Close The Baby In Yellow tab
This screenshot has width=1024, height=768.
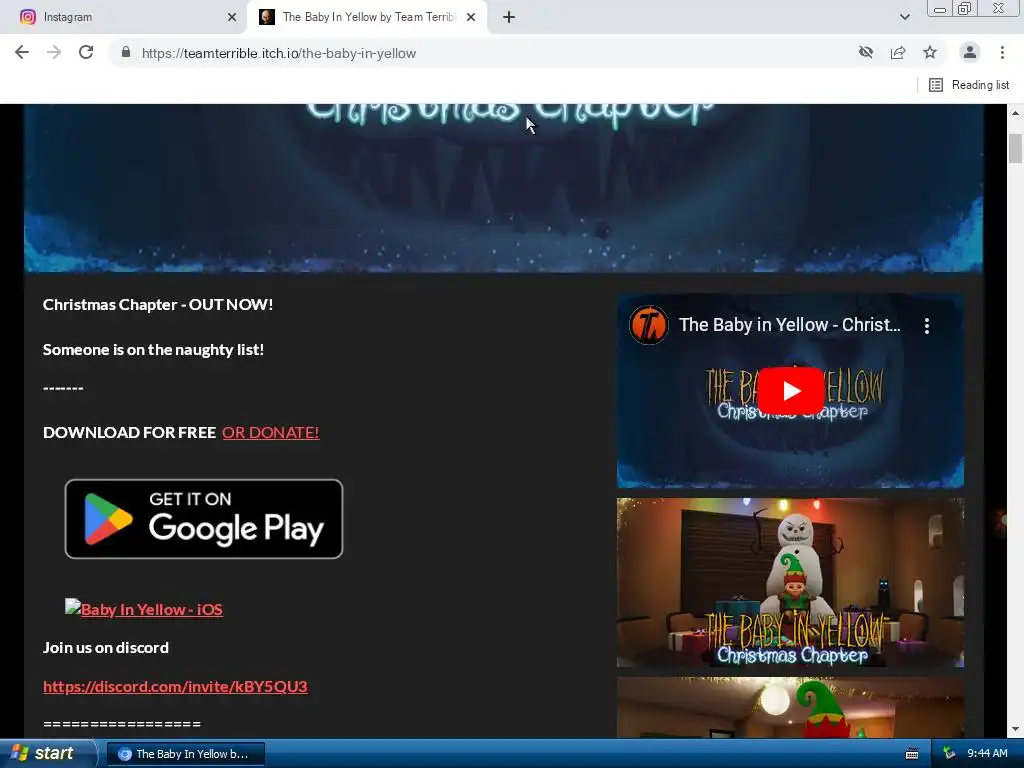pyautogui.click(x=471, y=17)
